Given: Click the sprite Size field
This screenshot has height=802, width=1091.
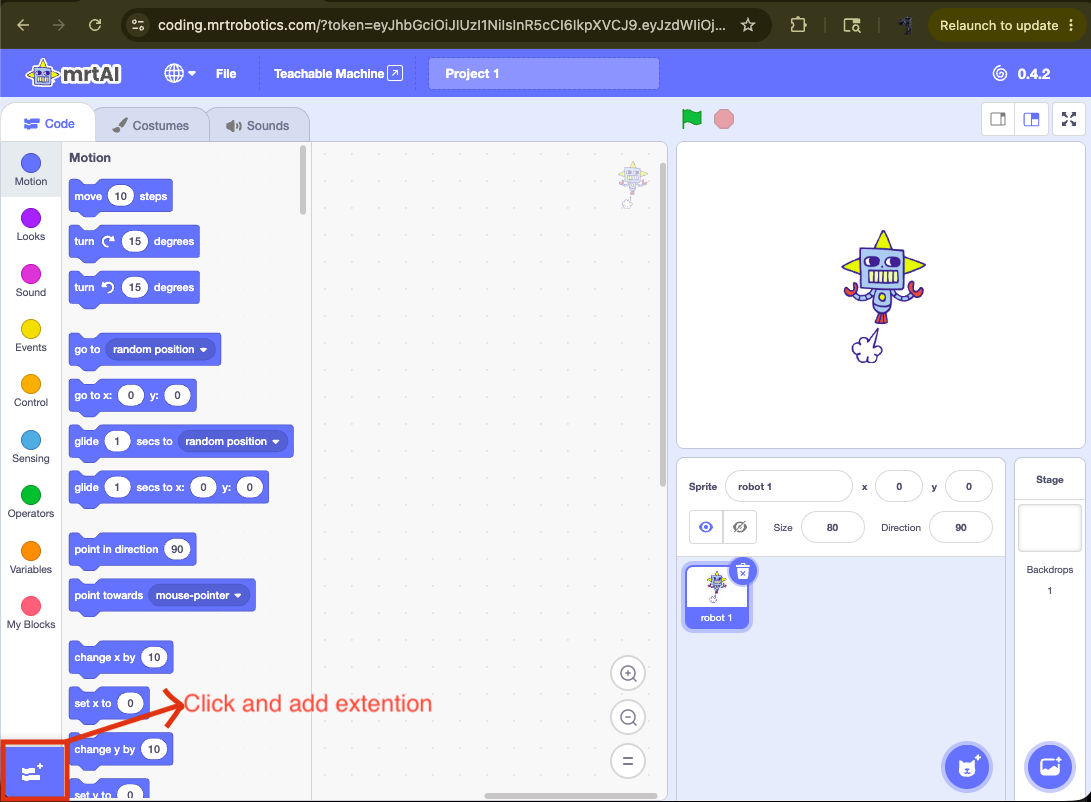Looking at the screenshot, I should [832, 527].
